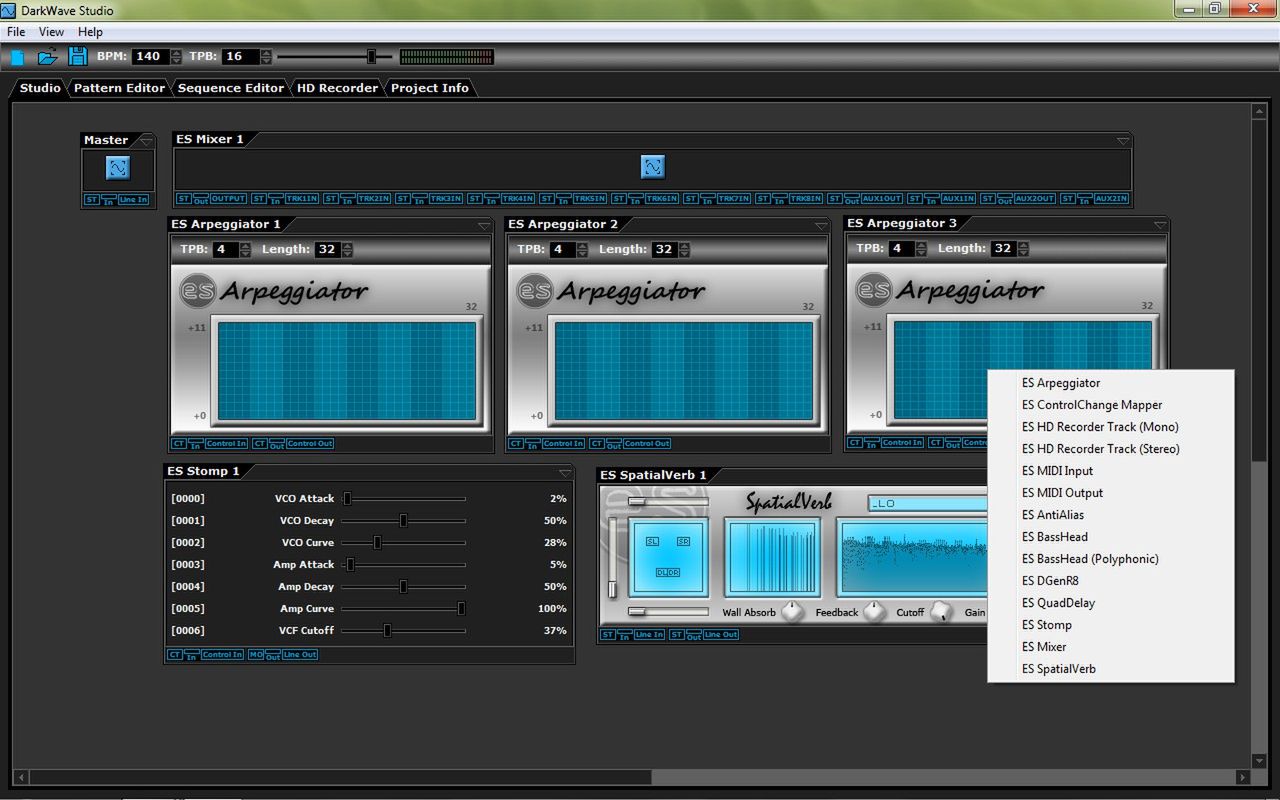The width and height of the screenshot is (1280, 800).
Task: Open the Help menu
Action: coord(90,32)
